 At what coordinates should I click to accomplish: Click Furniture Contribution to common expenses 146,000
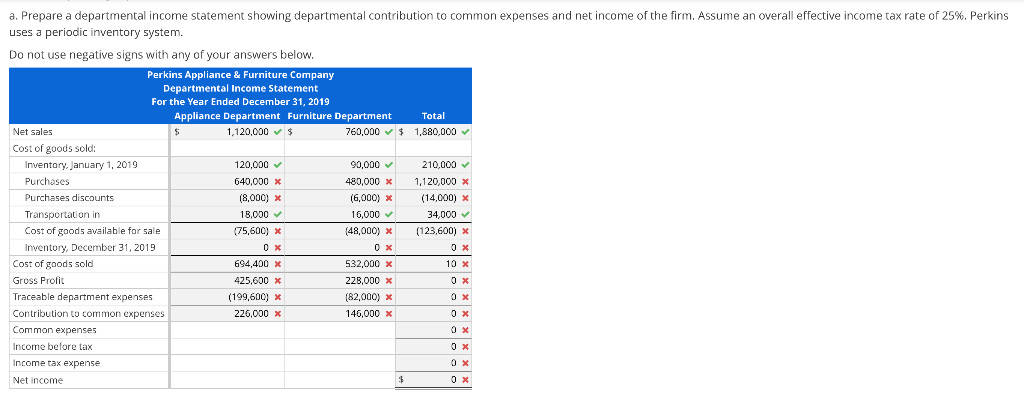click(339, 314)
